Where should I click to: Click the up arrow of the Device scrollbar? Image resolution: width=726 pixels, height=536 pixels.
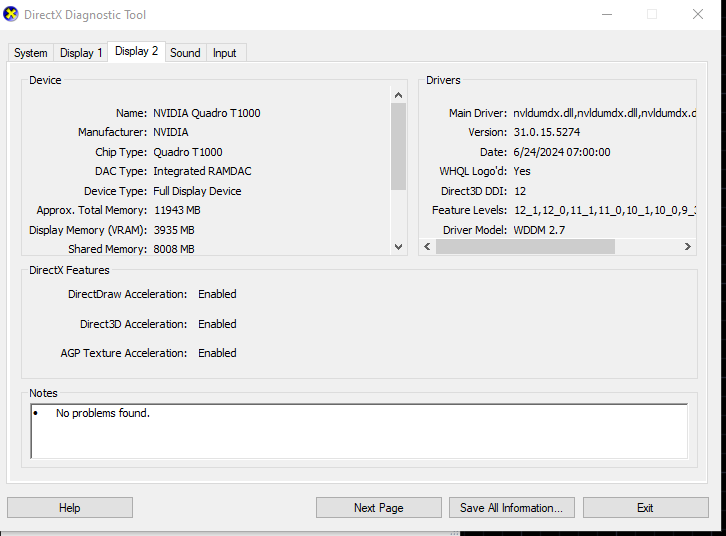(x=398, y=95)
